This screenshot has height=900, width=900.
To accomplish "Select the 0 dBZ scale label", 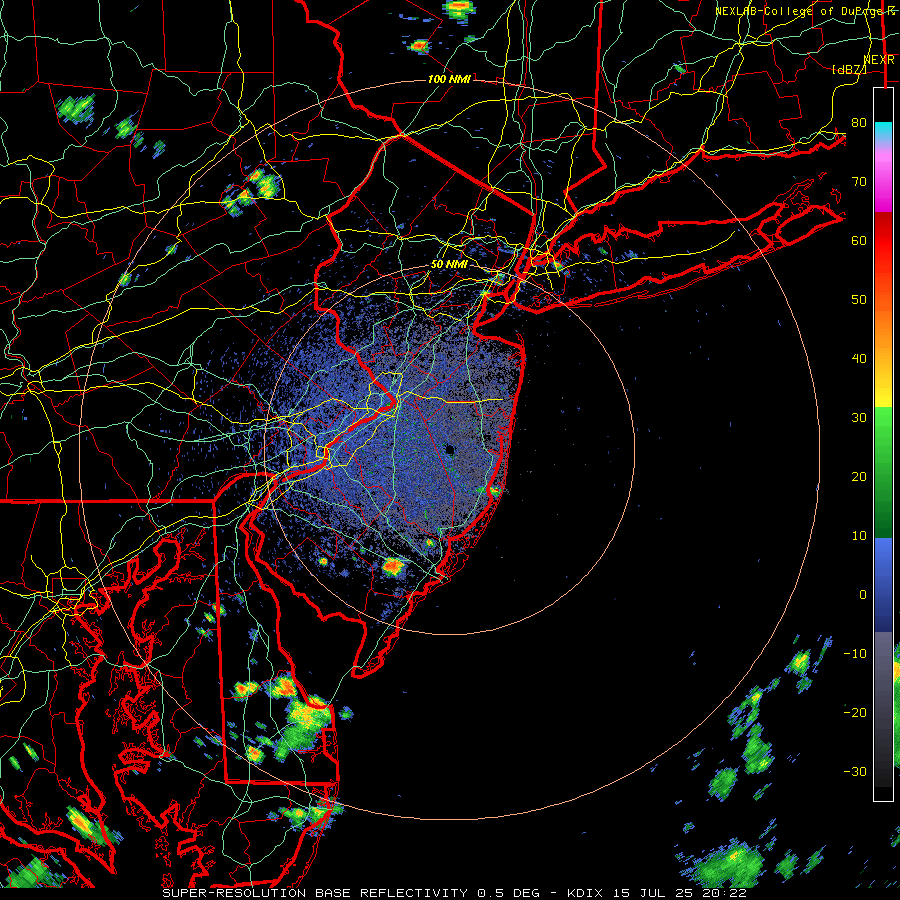I will point(863,595).
